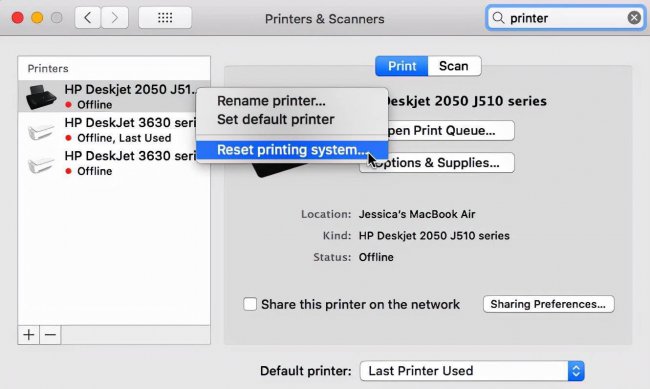Switch to the Scan tab

454,66
